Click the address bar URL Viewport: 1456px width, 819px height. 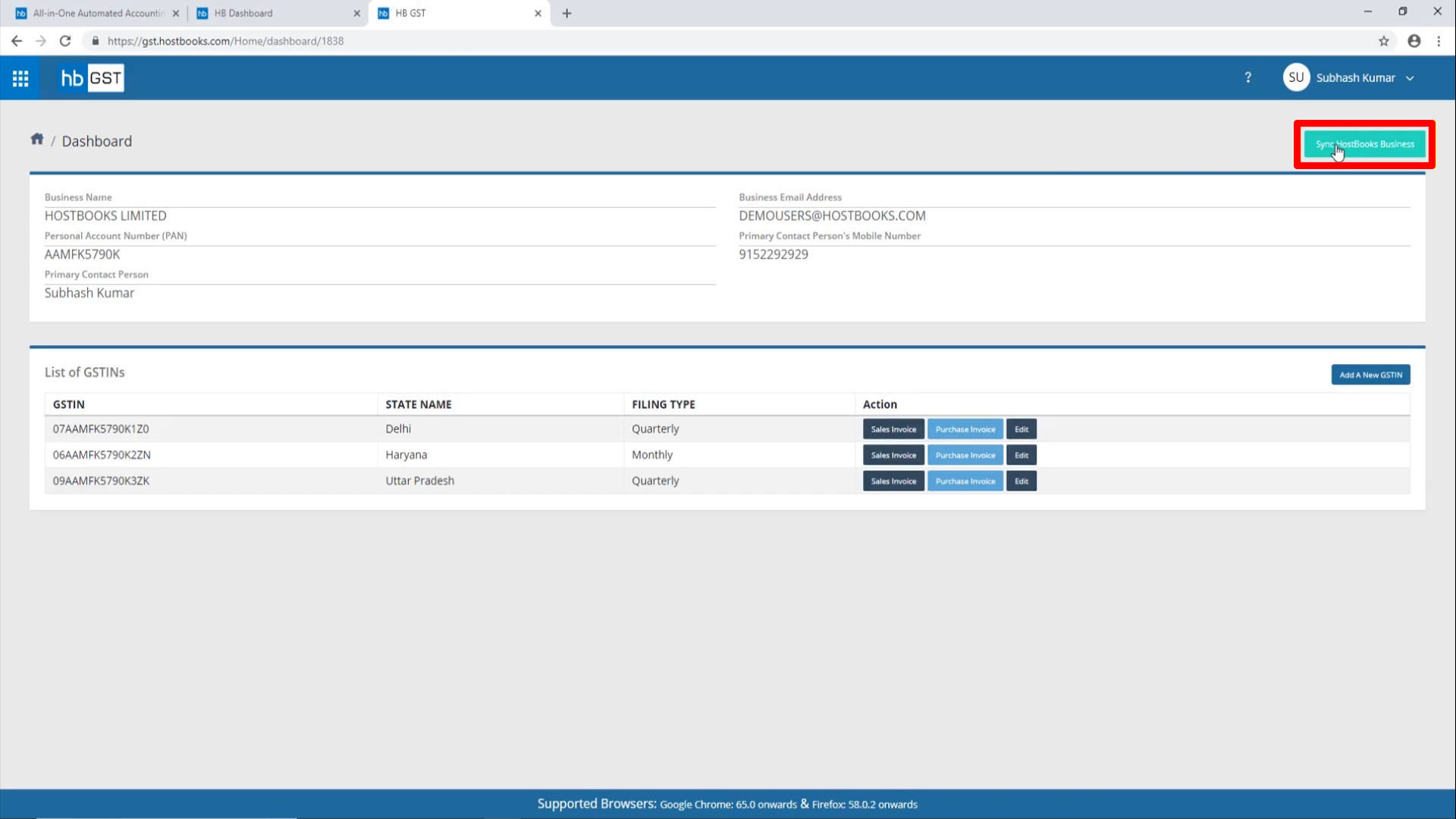point(225,41)
